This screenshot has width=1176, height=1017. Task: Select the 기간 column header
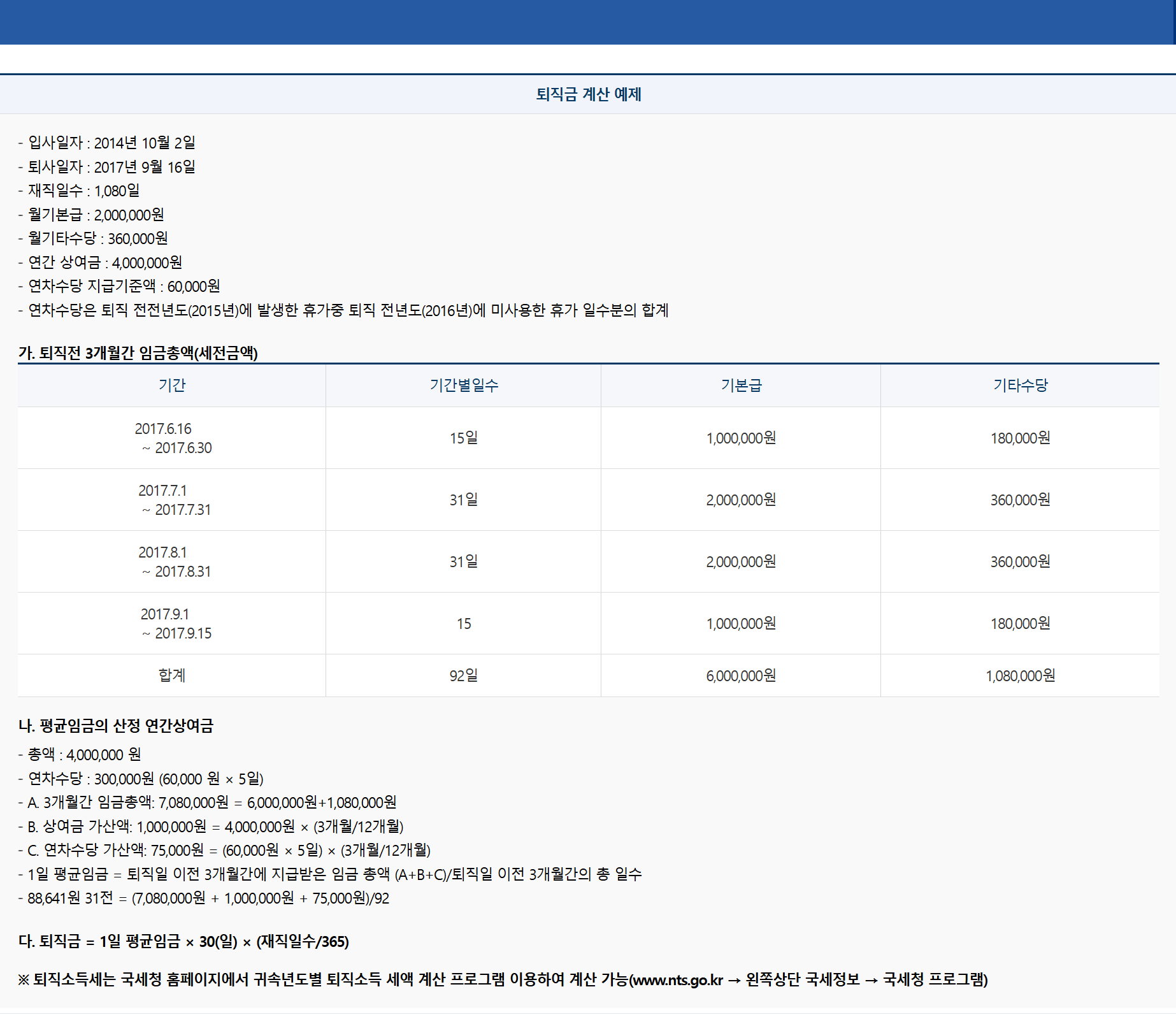[x=171, y=385]
